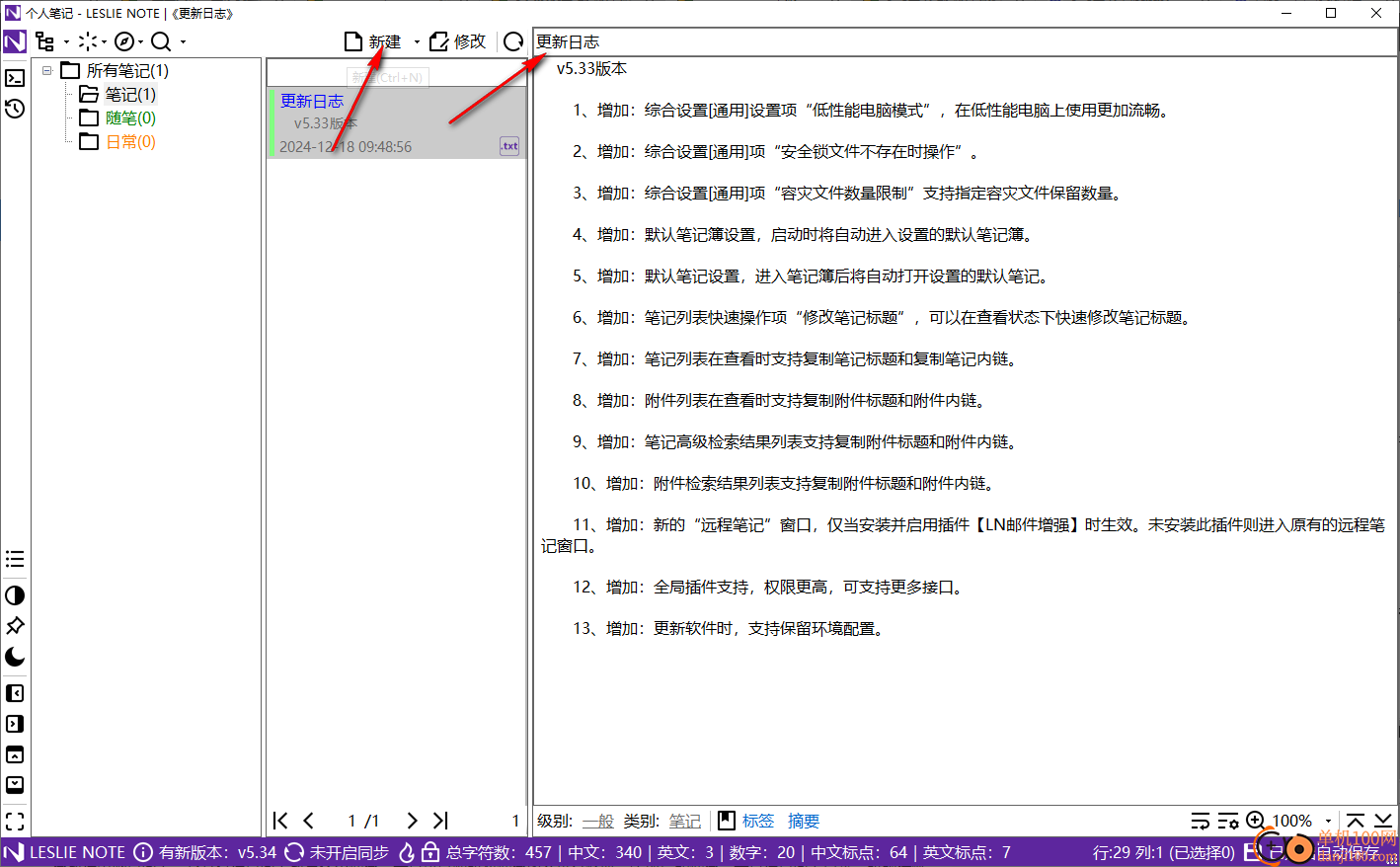Open the notebook tree structure tool
This screenshot has width=1400, height=867.
pos(45,41)
